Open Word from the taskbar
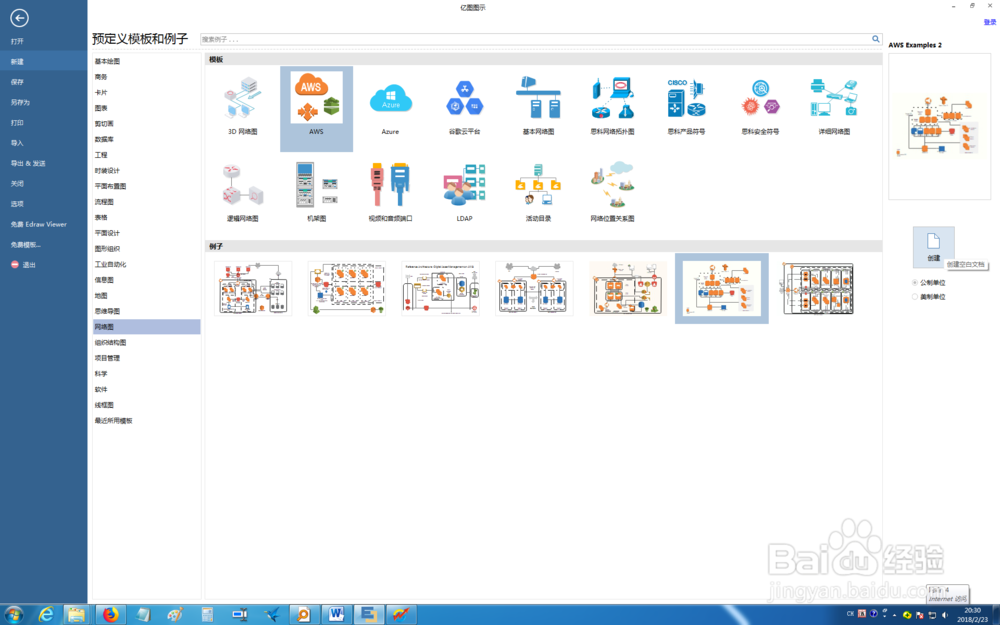 coord(336,614)
